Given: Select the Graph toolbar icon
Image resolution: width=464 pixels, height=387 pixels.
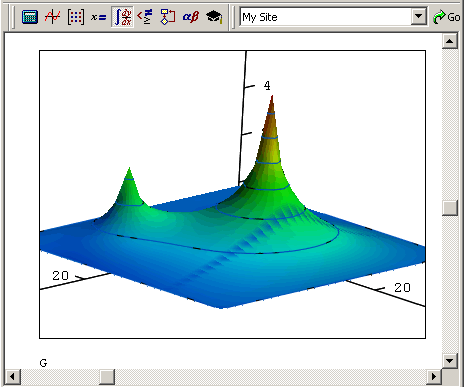Looking at the screenshot, I should click(53, 17).
